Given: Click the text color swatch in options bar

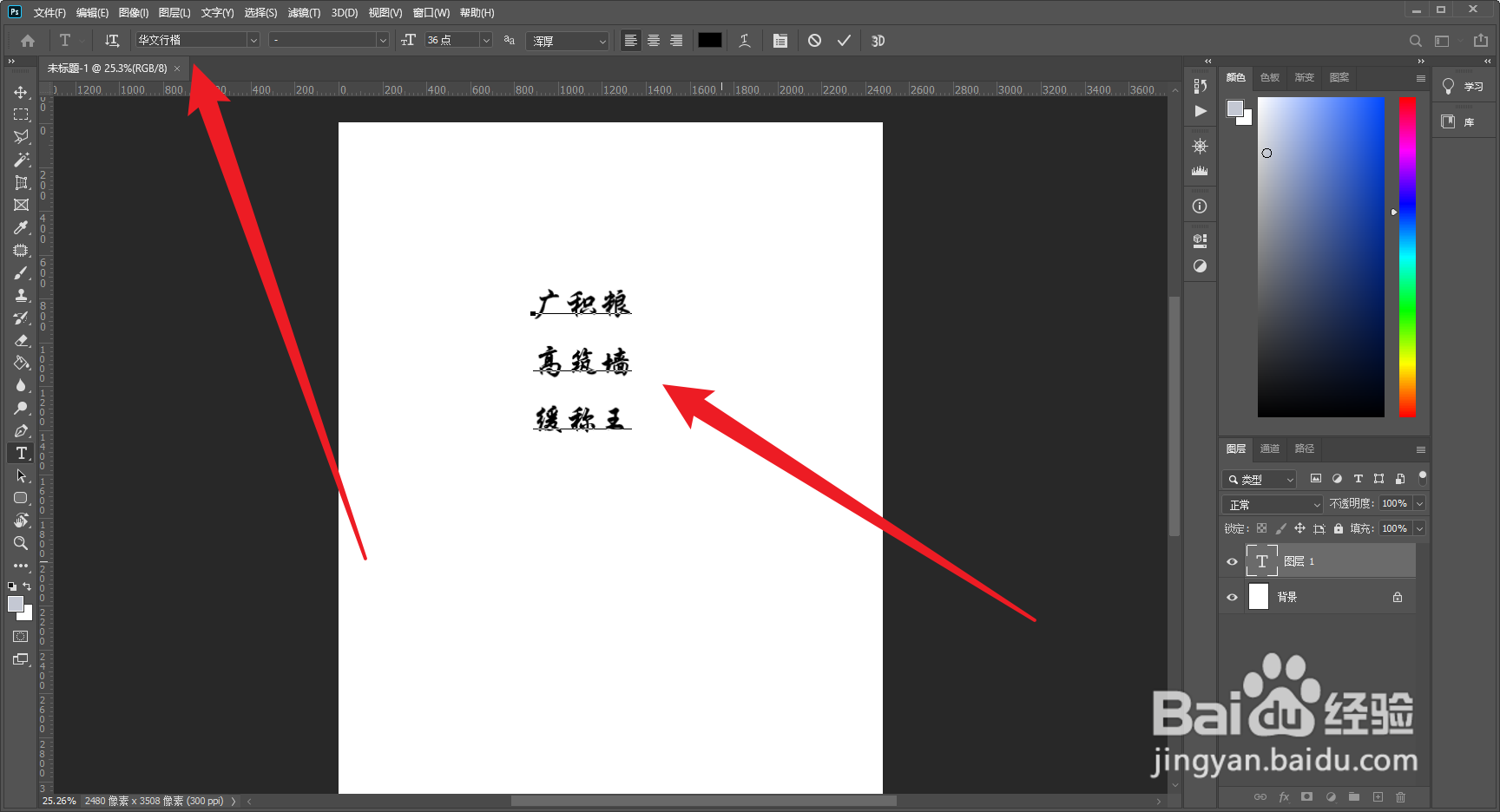Looking at the screenshot, I should pyautogui.click(x=710, y=40).
